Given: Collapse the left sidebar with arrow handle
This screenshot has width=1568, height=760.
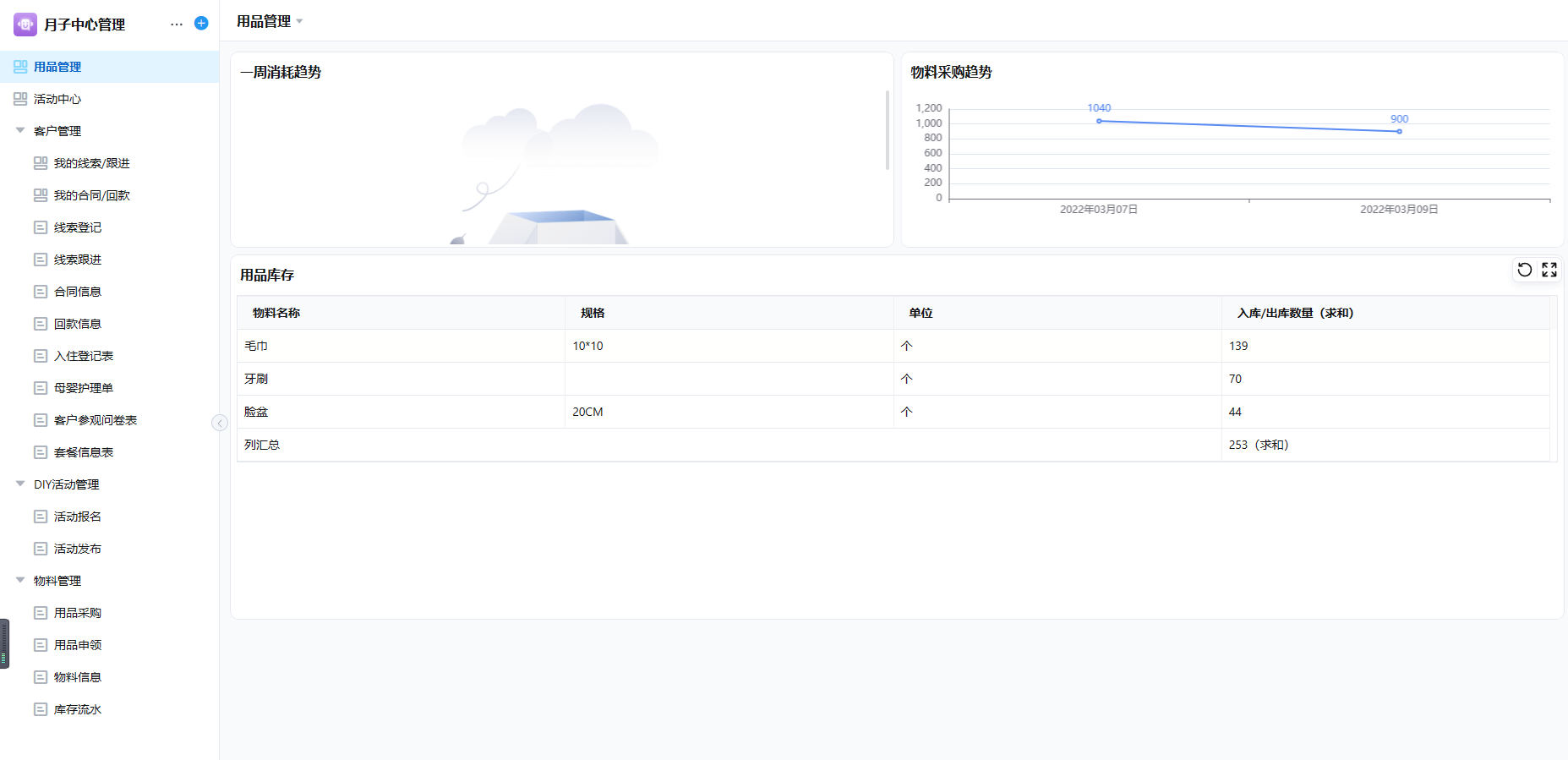Looking at the screenshot, I should (x=220, y=423).
